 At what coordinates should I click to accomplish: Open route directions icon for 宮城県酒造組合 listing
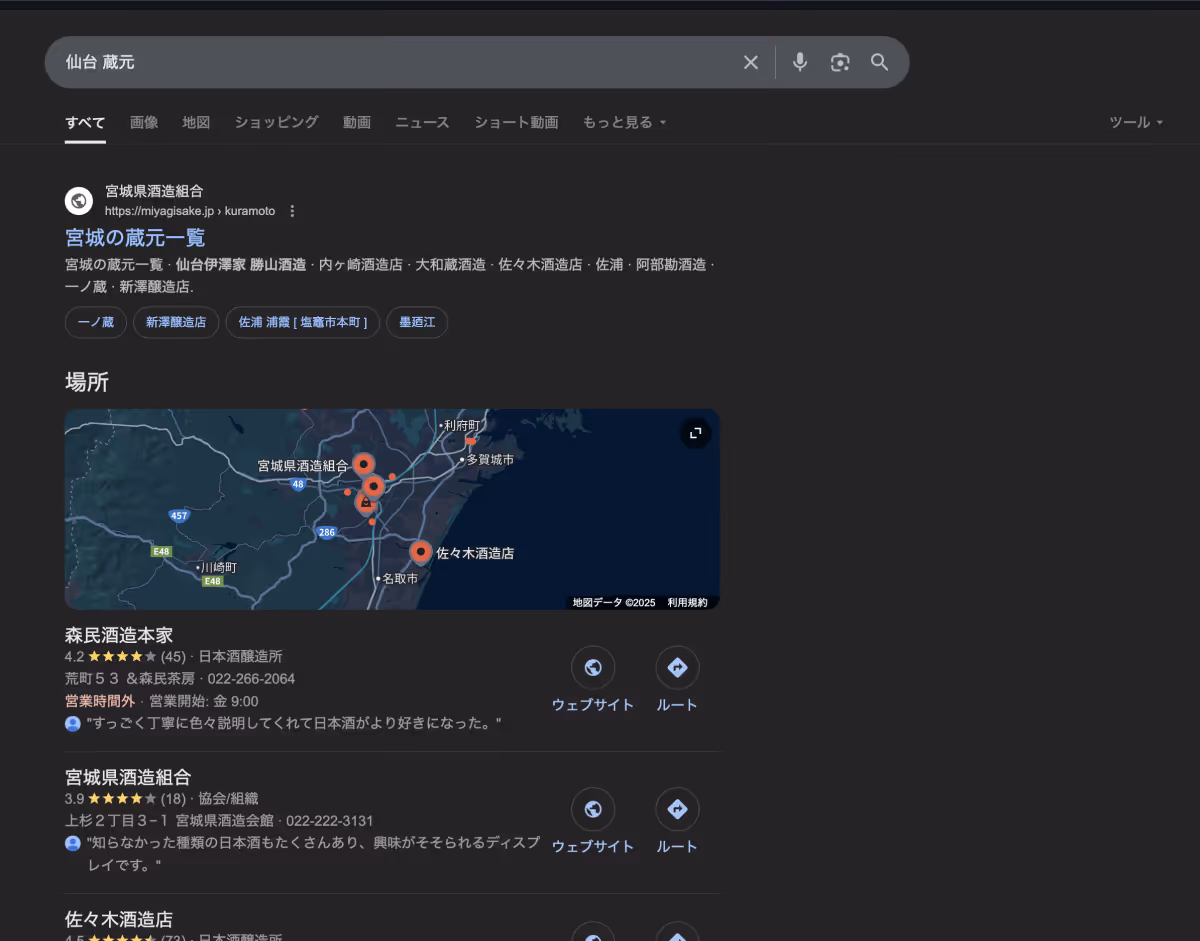[x=677, y=809]
